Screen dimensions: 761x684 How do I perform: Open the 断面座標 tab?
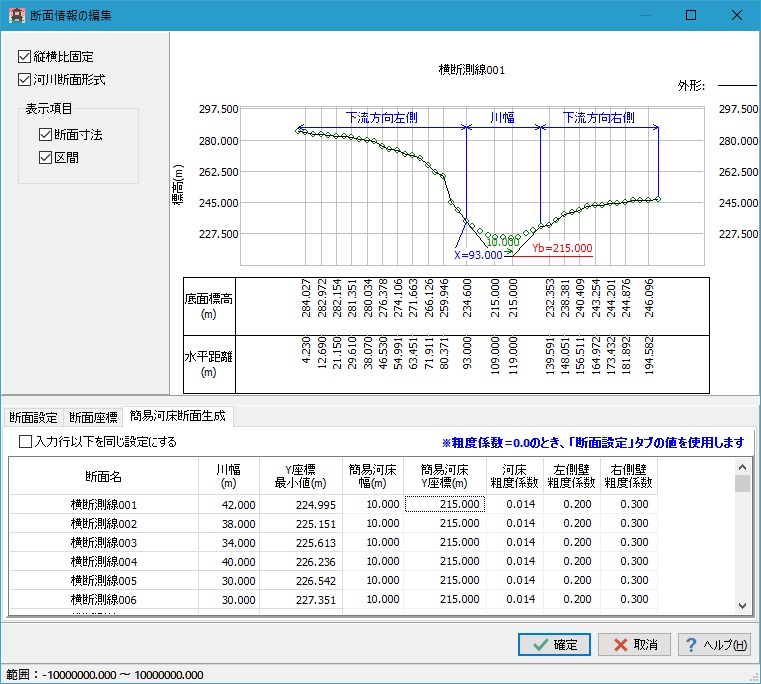tap(94, 417)
